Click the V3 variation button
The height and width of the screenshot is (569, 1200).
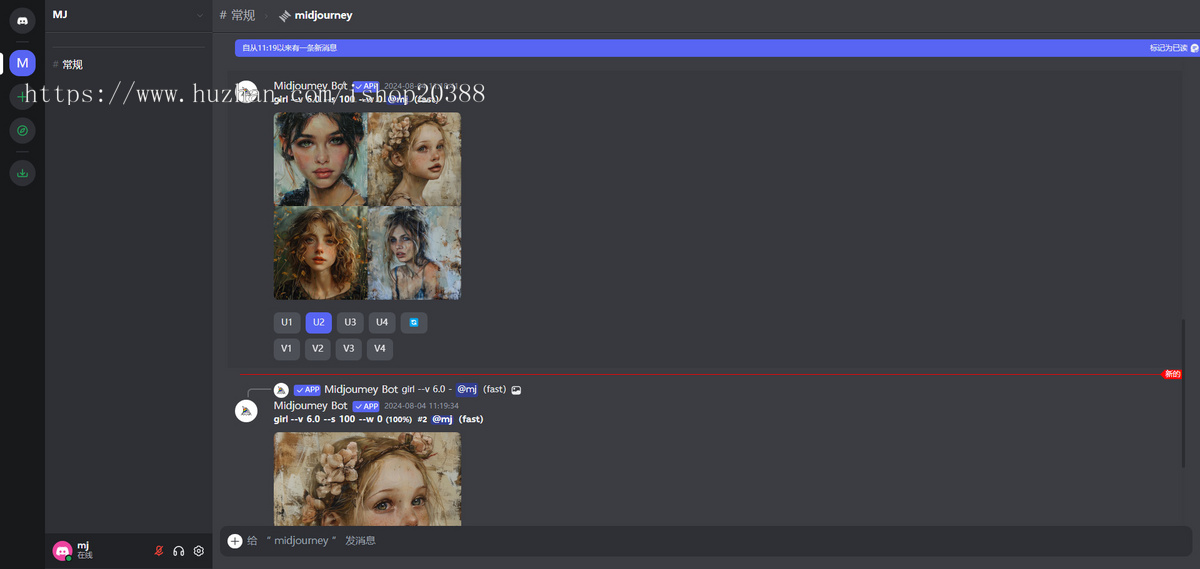[x=348, y=349]
